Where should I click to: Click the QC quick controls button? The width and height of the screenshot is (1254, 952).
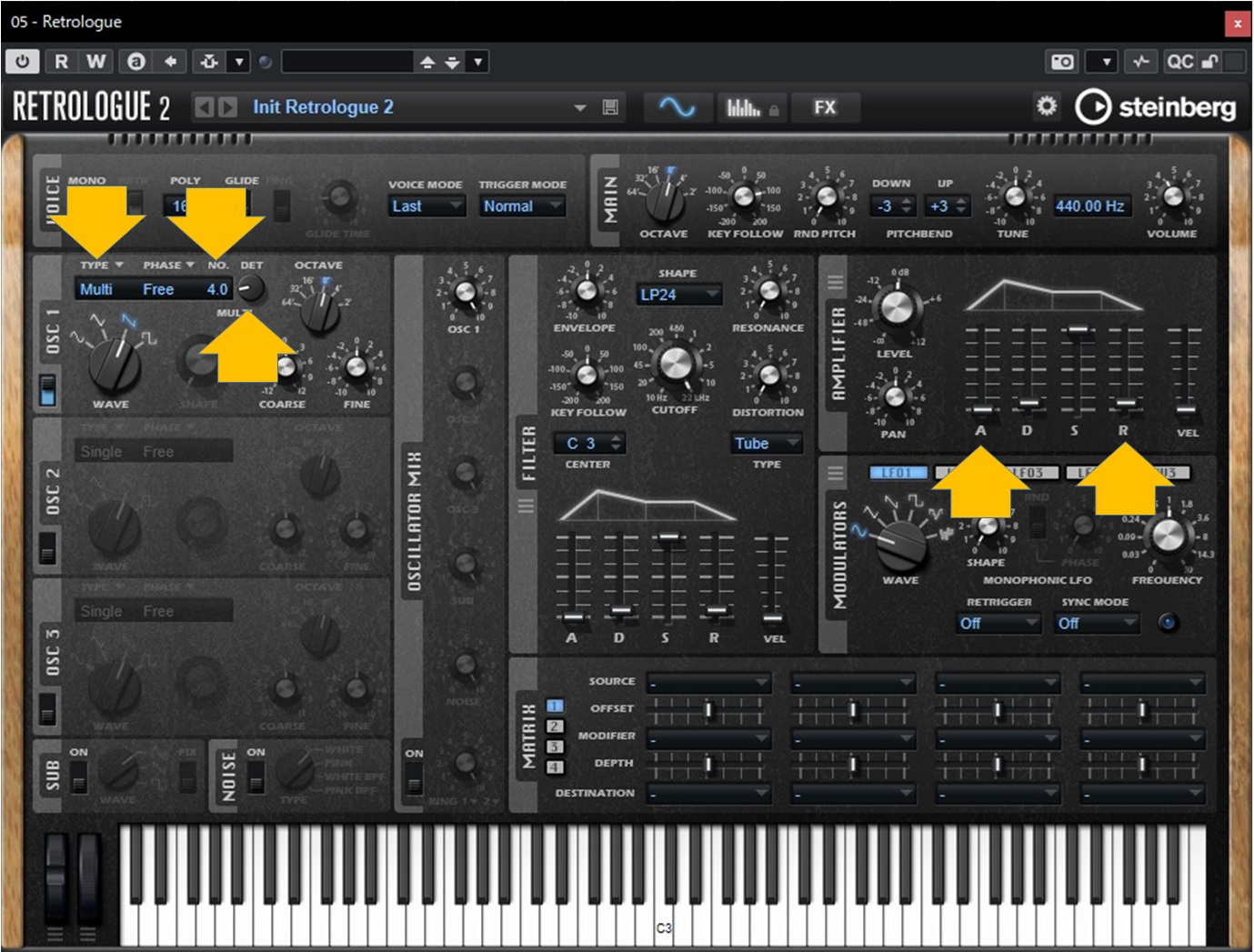click(1179, 62)
